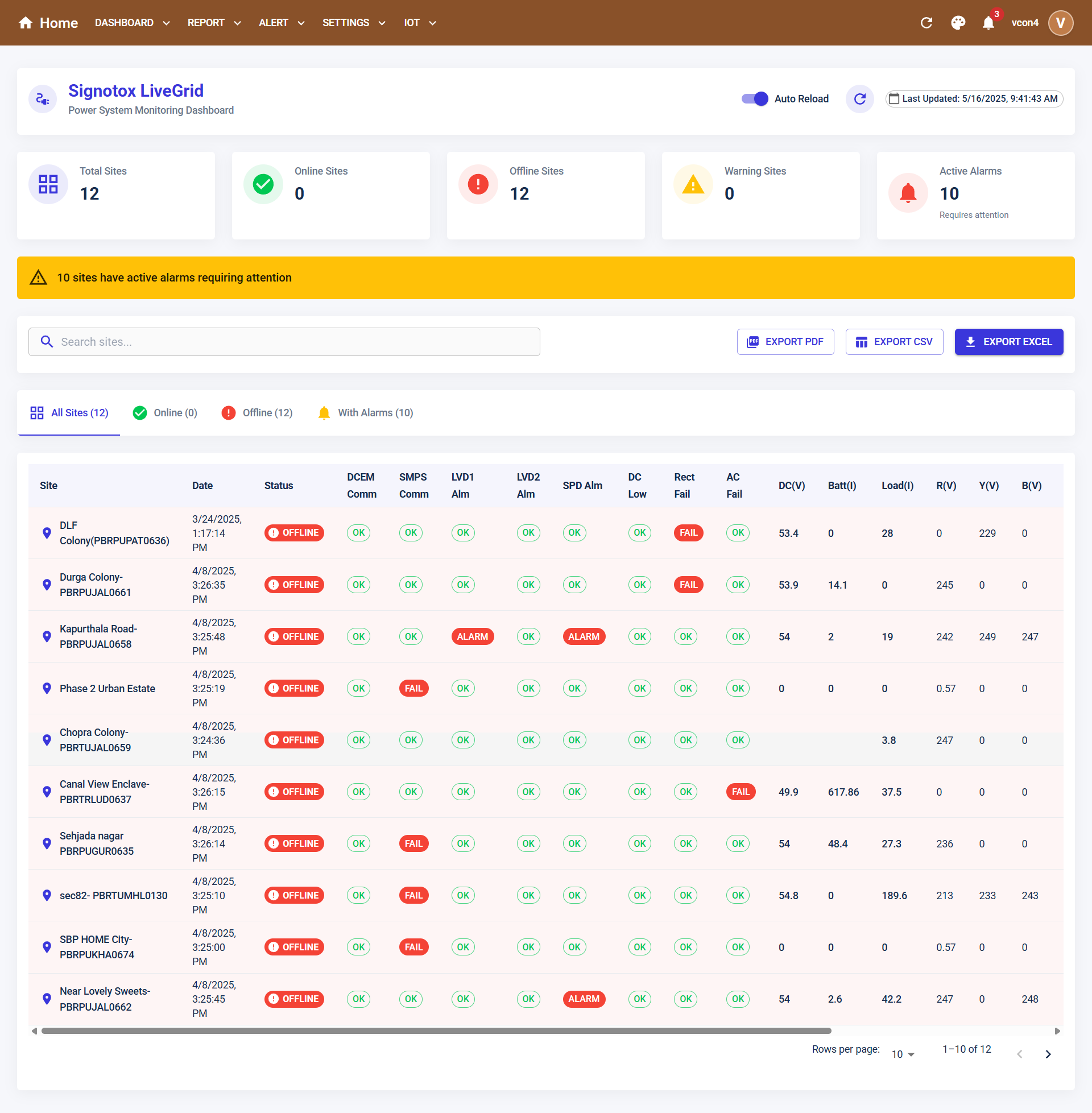This screenshot has width=1092, height=1113.
Task: Toggle the Auto Reload switch
Action: point(755,98)
